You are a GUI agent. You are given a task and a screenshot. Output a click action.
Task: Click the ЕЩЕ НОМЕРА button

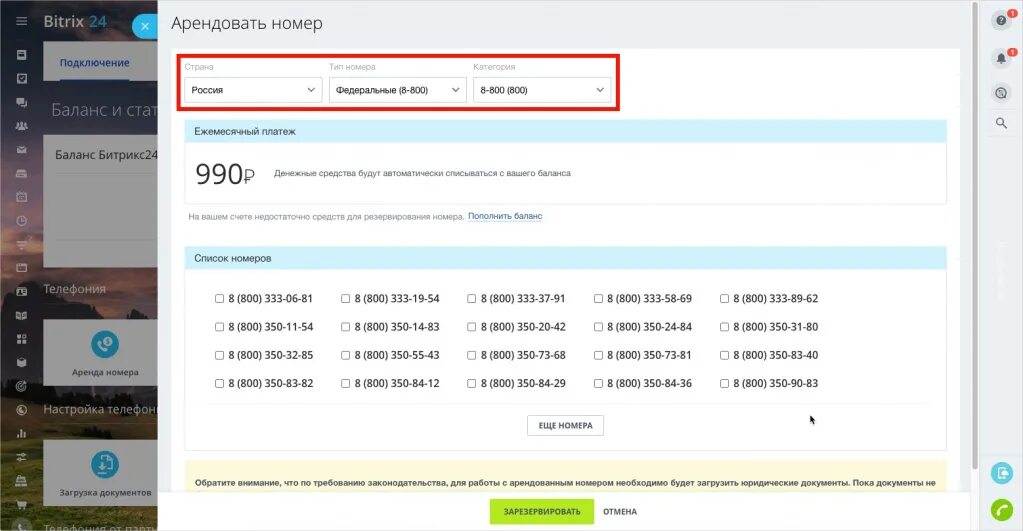(x=565, y=425)
